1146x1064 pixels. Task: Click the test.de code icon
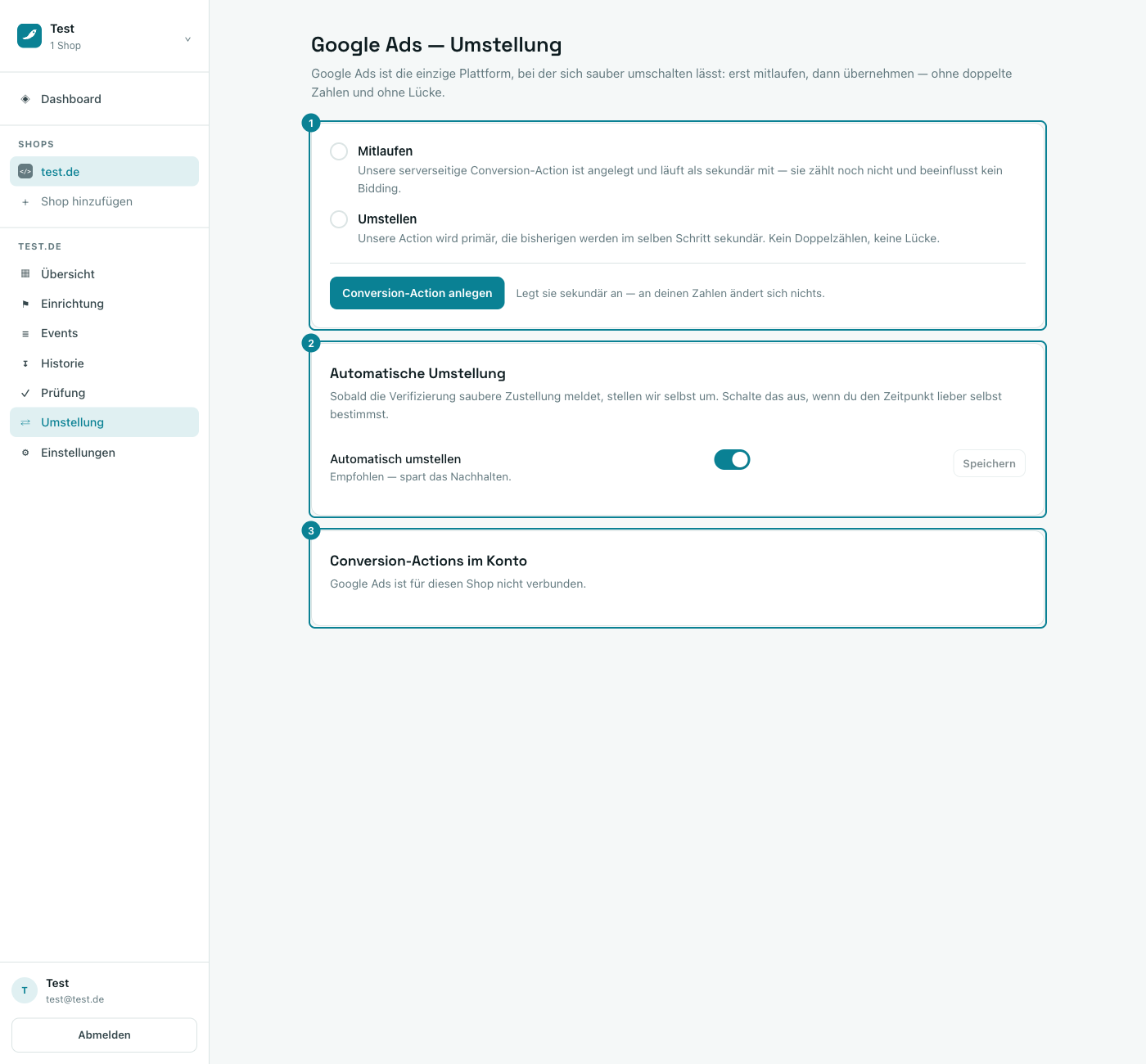pyautogui.click(x=25, y=172)
